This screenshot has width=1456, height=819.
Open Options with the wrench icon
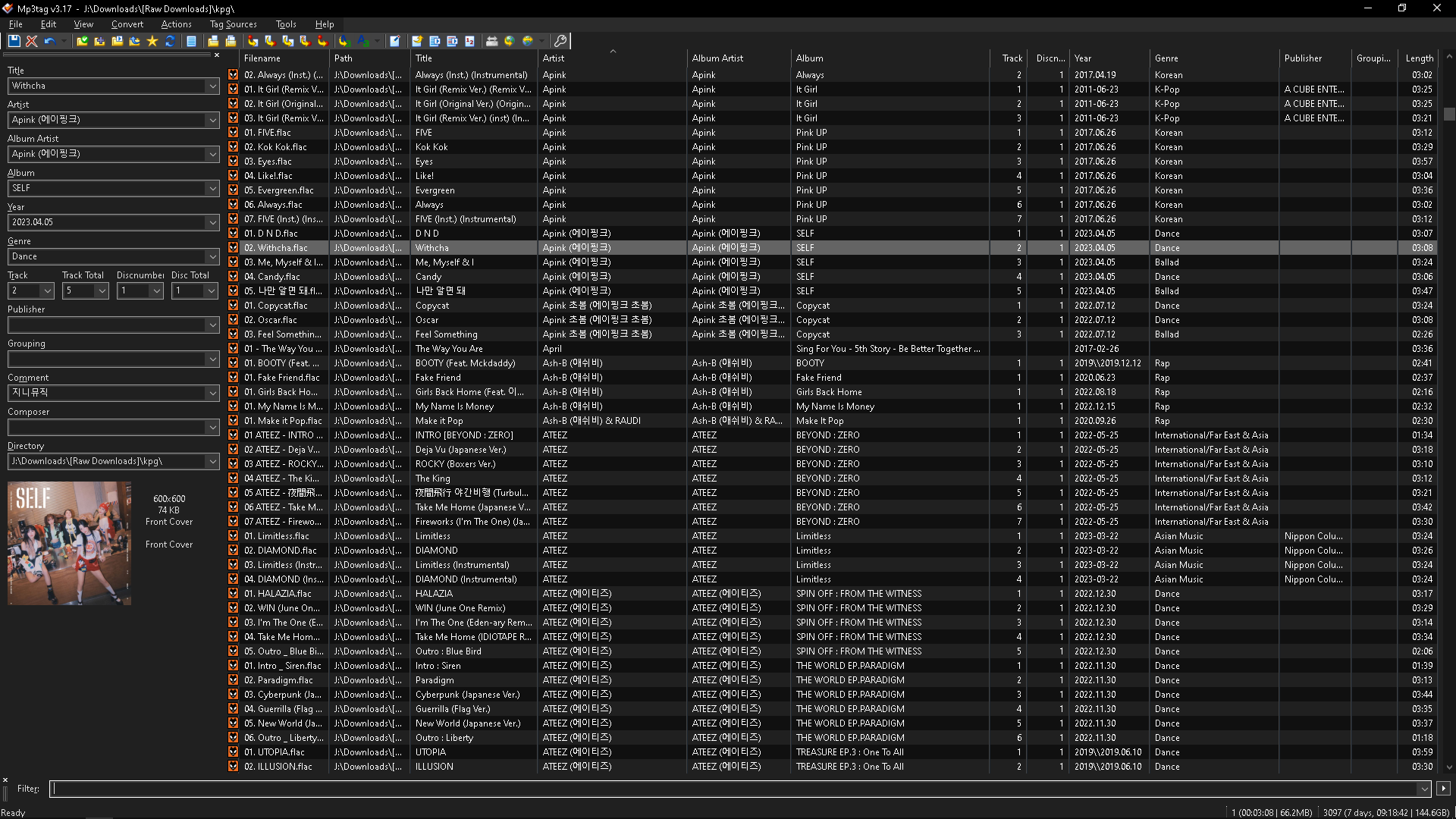560,41
